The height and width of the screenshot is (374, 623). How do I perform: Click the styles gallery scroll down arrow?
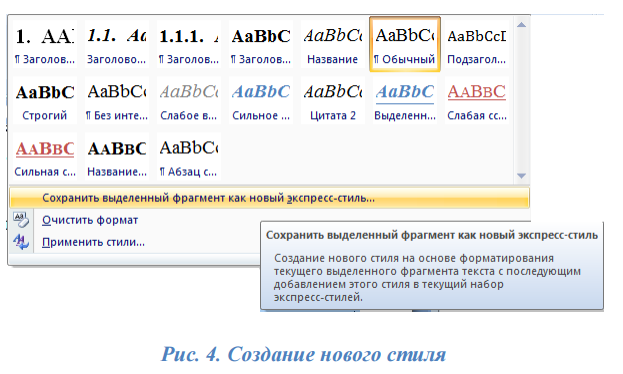tap(522, 176)
